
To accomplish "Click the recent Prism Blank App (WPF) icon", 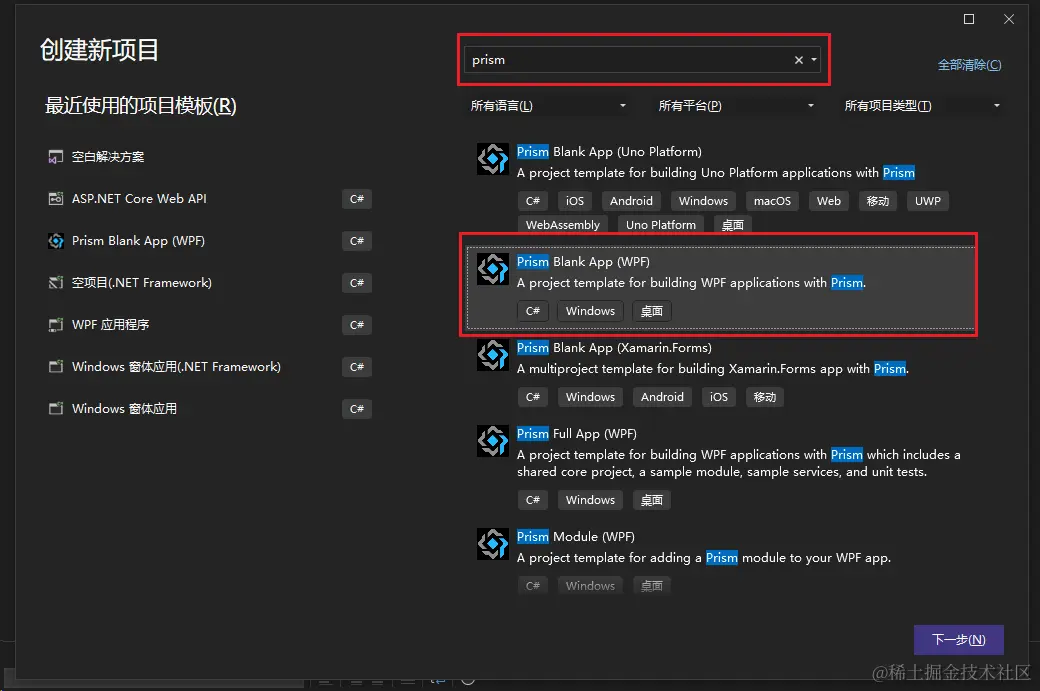I will pos(56,241).
